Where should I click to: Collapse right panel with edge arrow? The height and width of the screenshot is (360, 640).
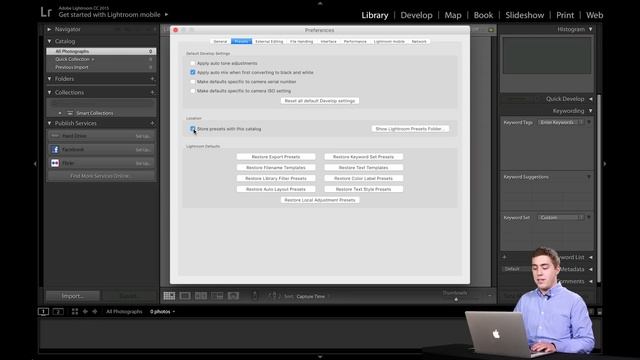(604, 164)
